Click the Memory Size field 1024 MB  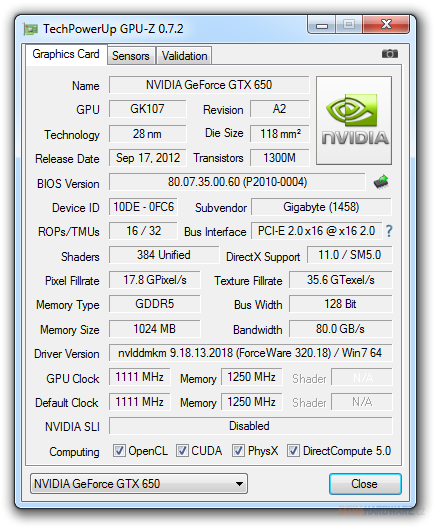point(155,329)
